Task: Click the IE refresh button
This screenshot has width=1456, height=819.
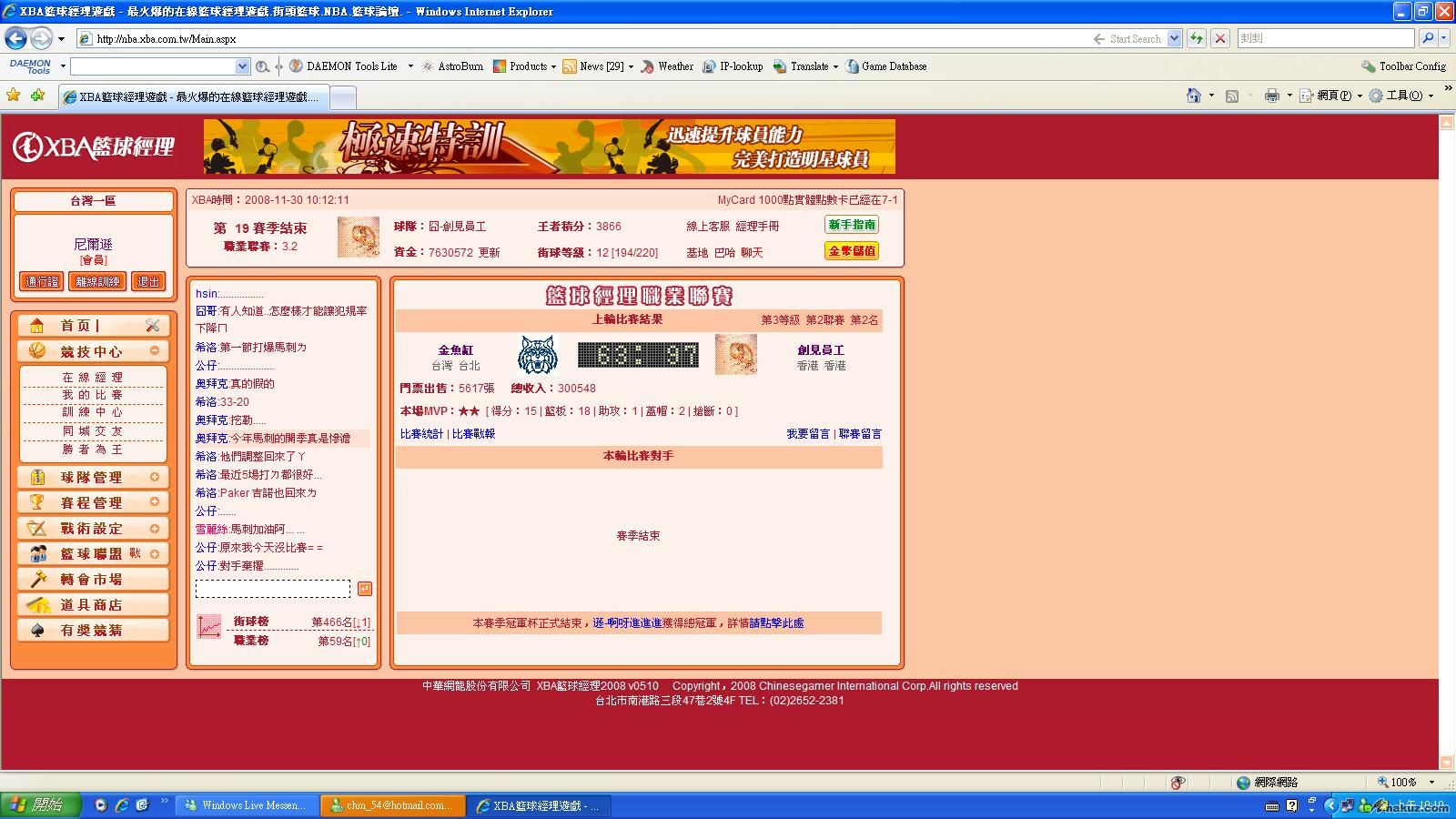Action: pos(1197,38)
